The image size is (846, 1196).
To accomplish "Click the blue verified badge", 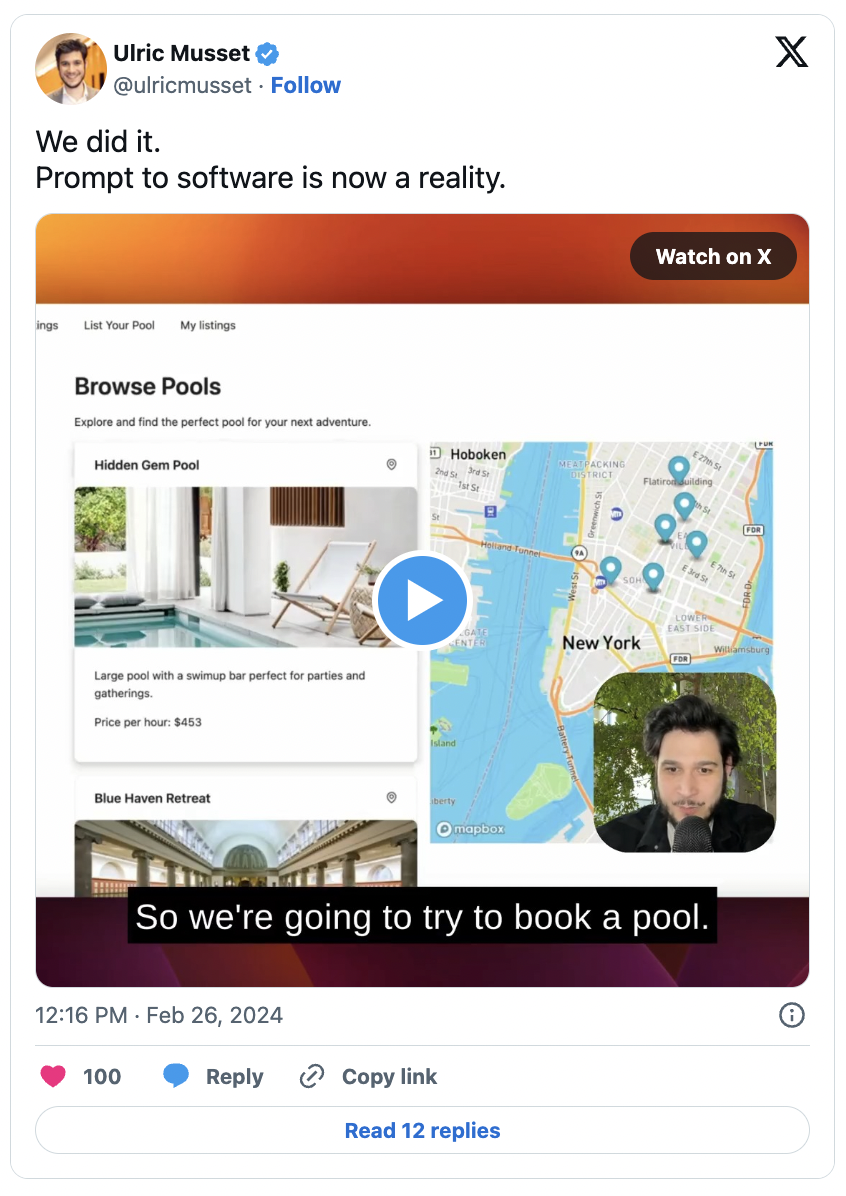I will (267, 54).
